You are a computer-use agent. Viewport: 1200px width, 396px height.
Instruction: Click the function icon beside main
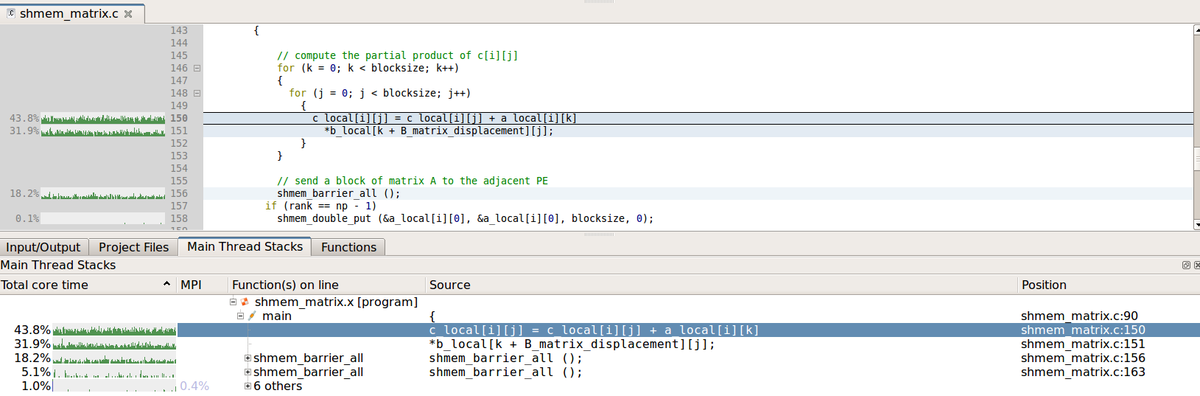pos(253,316)
